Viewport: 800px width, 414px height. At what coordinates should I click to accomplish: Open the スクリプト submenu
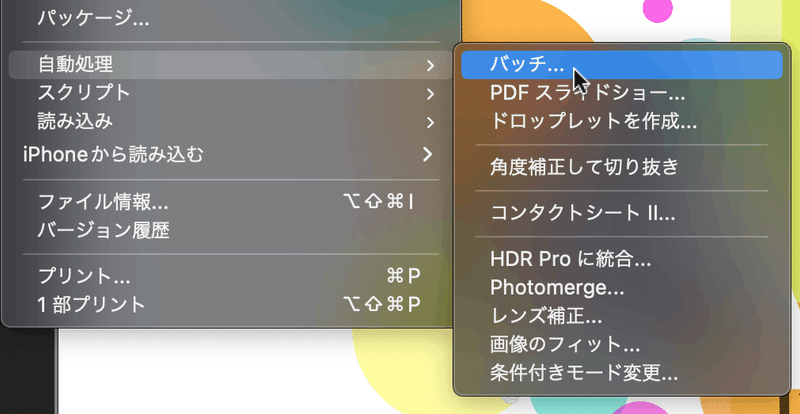231,93
